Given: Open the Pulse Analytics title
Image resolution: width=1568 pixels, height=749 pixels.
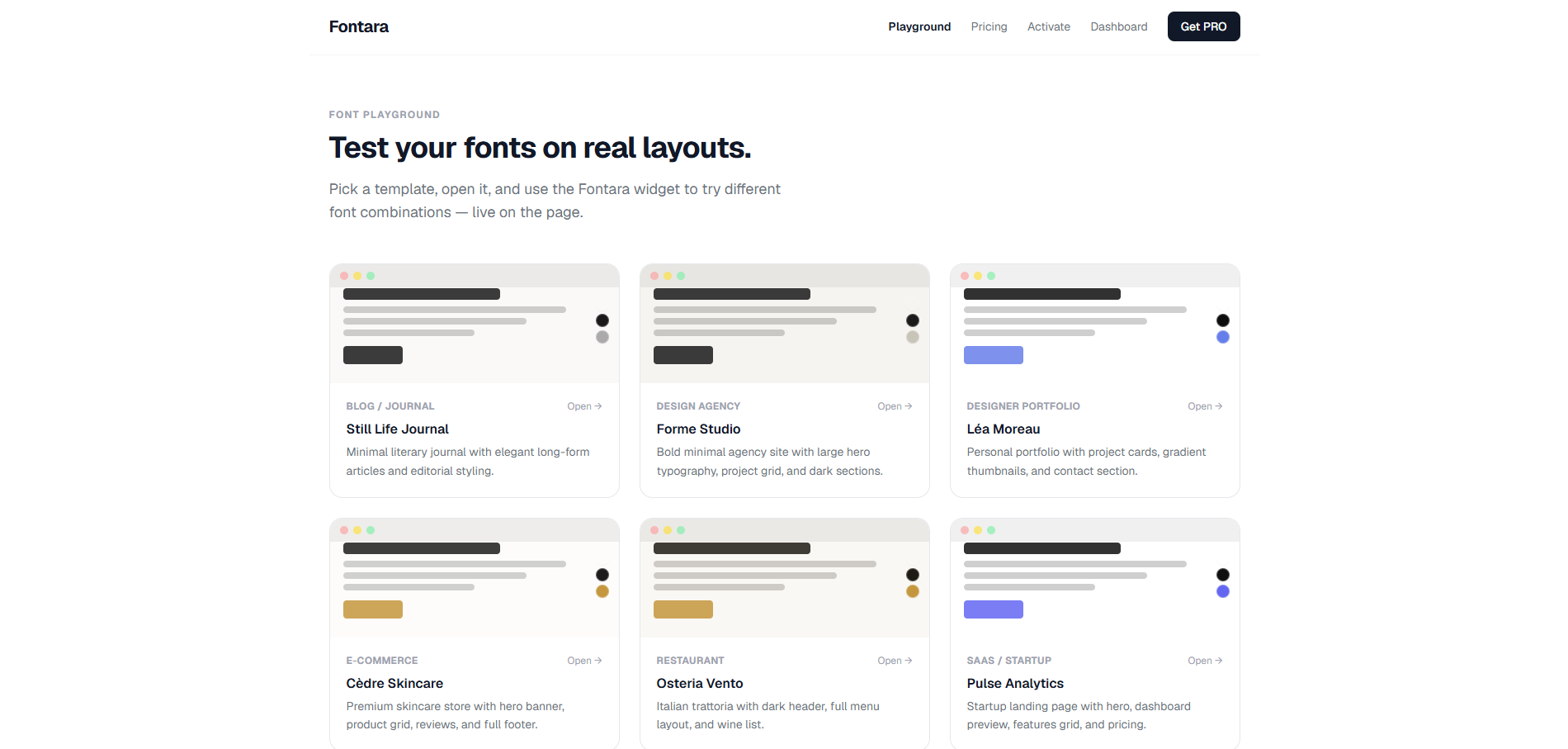Looking at the screenshot, I should [1015, 683].
